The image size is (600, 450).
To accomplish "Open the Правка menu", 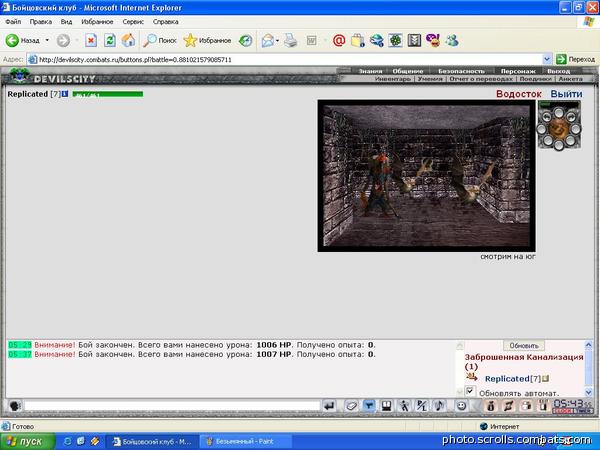I will pos(41,22).
